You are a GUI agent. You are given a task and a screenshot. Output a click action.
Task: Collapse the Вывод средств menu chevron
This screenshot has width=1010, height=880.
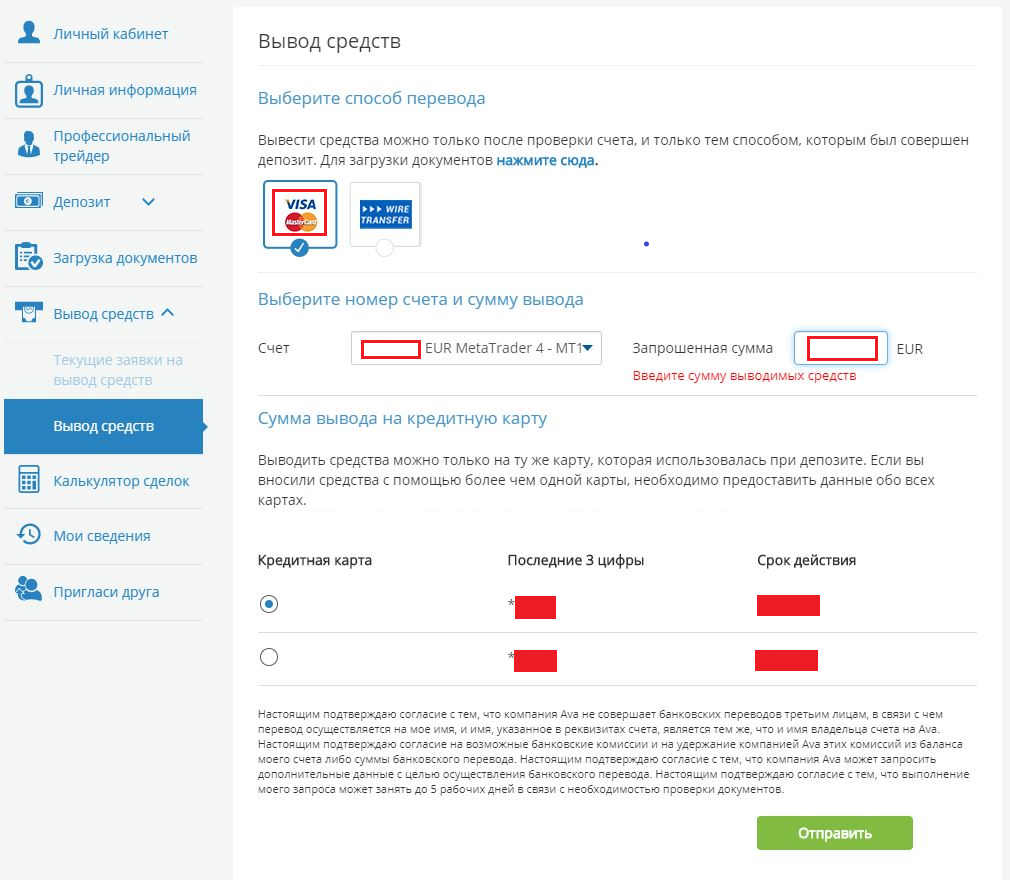pos(167,312)
